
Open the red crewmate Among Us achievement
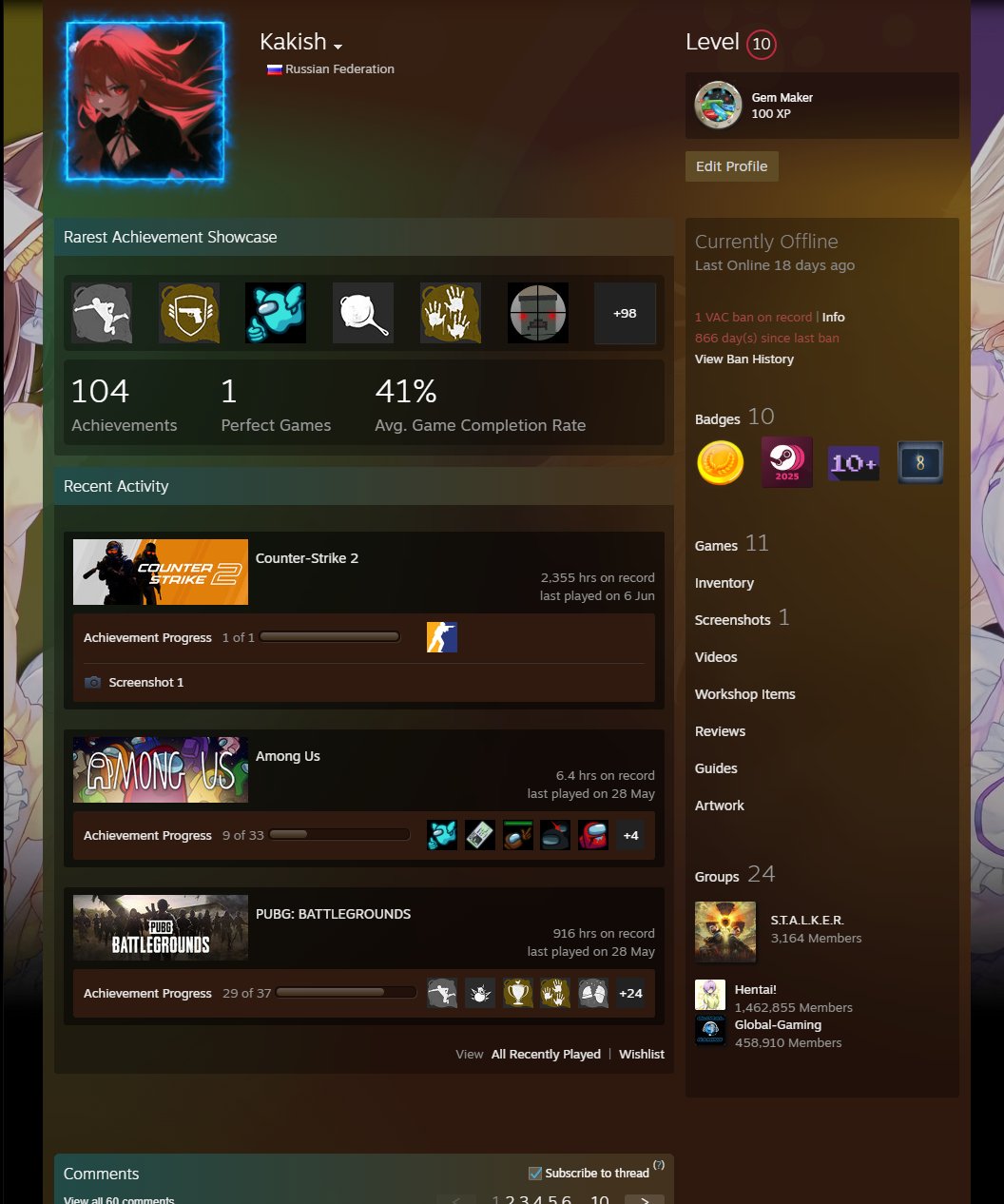[x=593, y=835]
